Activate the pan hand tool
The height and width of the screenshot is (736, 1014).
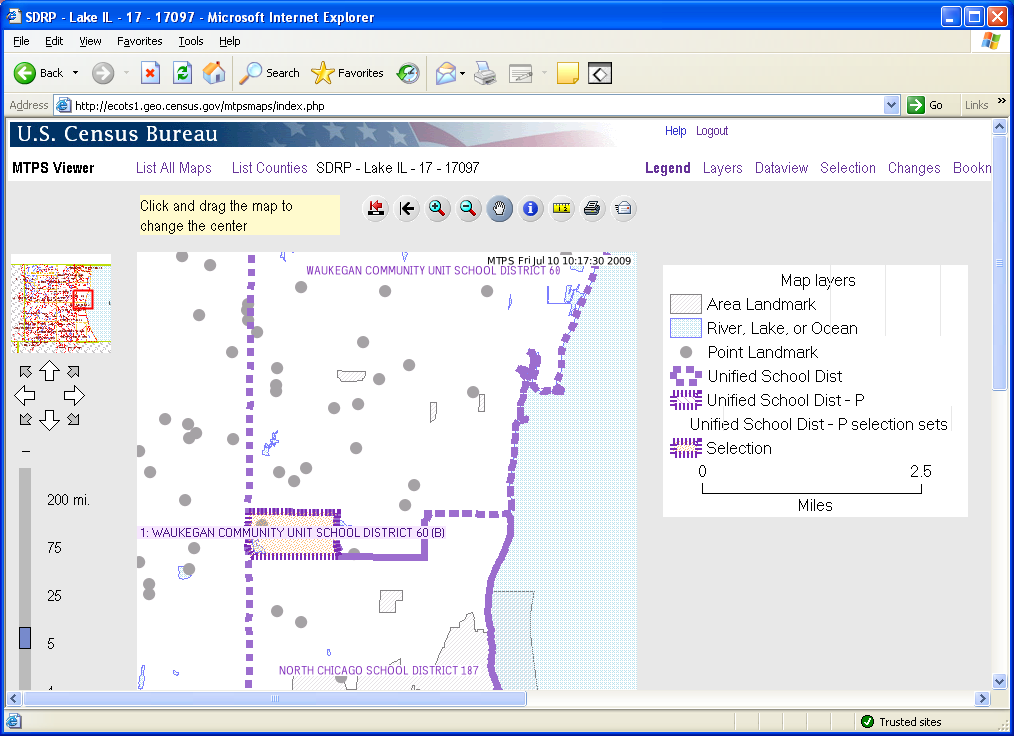tap(500, 208)
